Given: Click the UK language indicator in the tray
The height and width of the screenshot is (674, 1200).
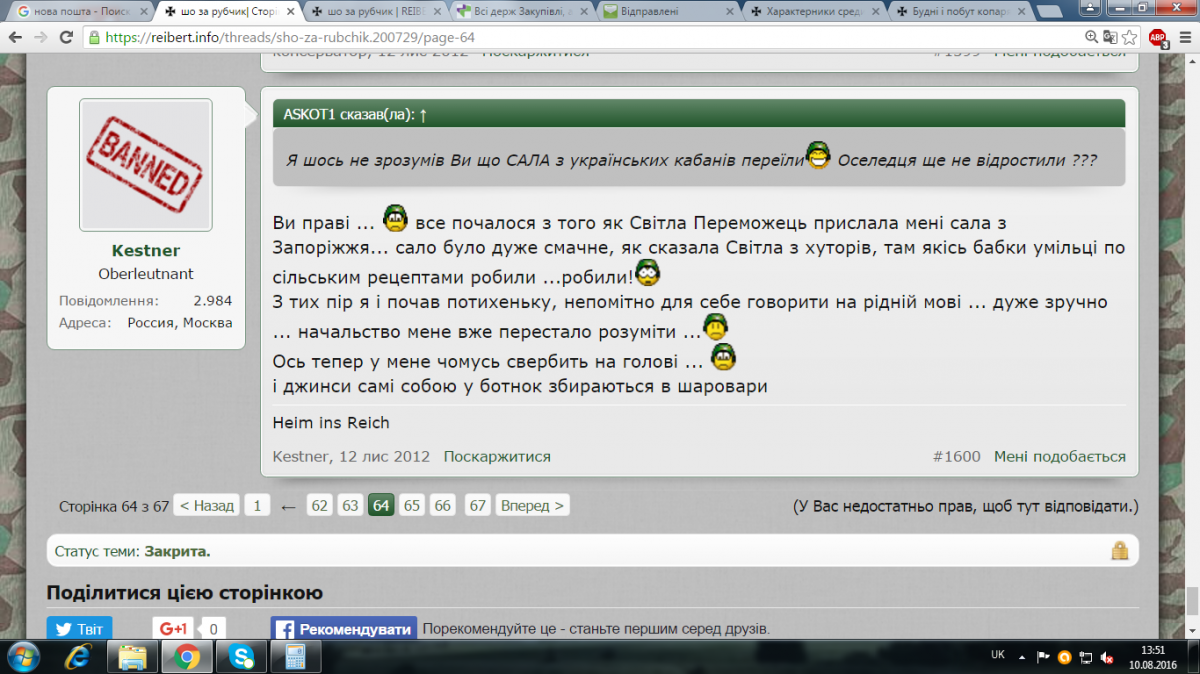Looking at the screenshot, I should click(x=997, y=655).
